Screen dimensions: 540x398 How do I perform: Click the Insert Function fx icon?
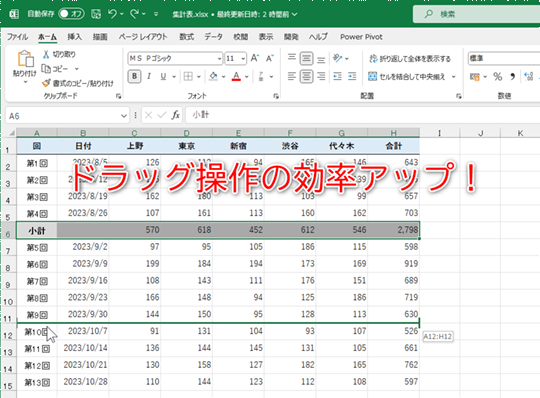click(176, 115)
